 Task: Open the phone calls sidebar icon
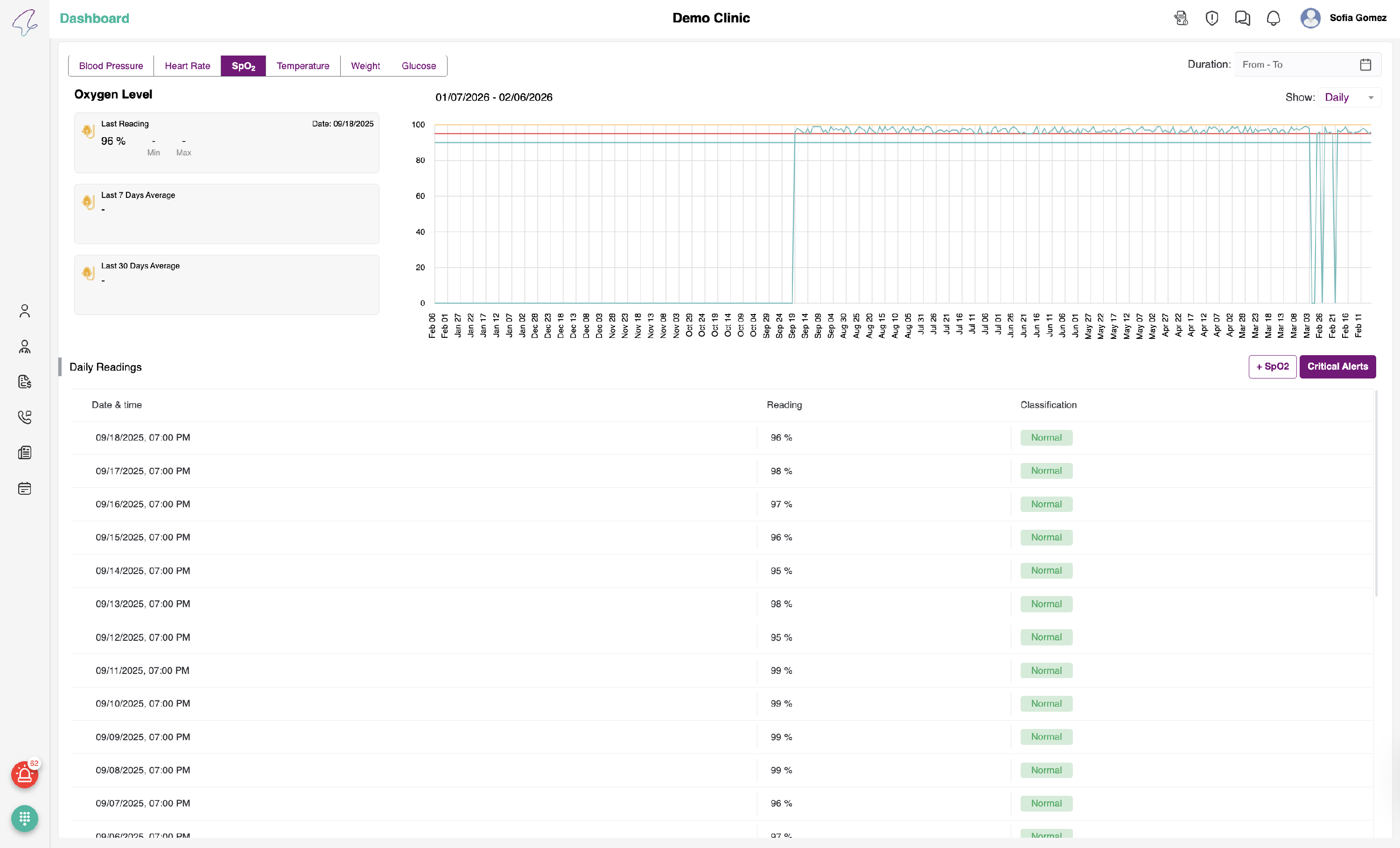(24, 417)
